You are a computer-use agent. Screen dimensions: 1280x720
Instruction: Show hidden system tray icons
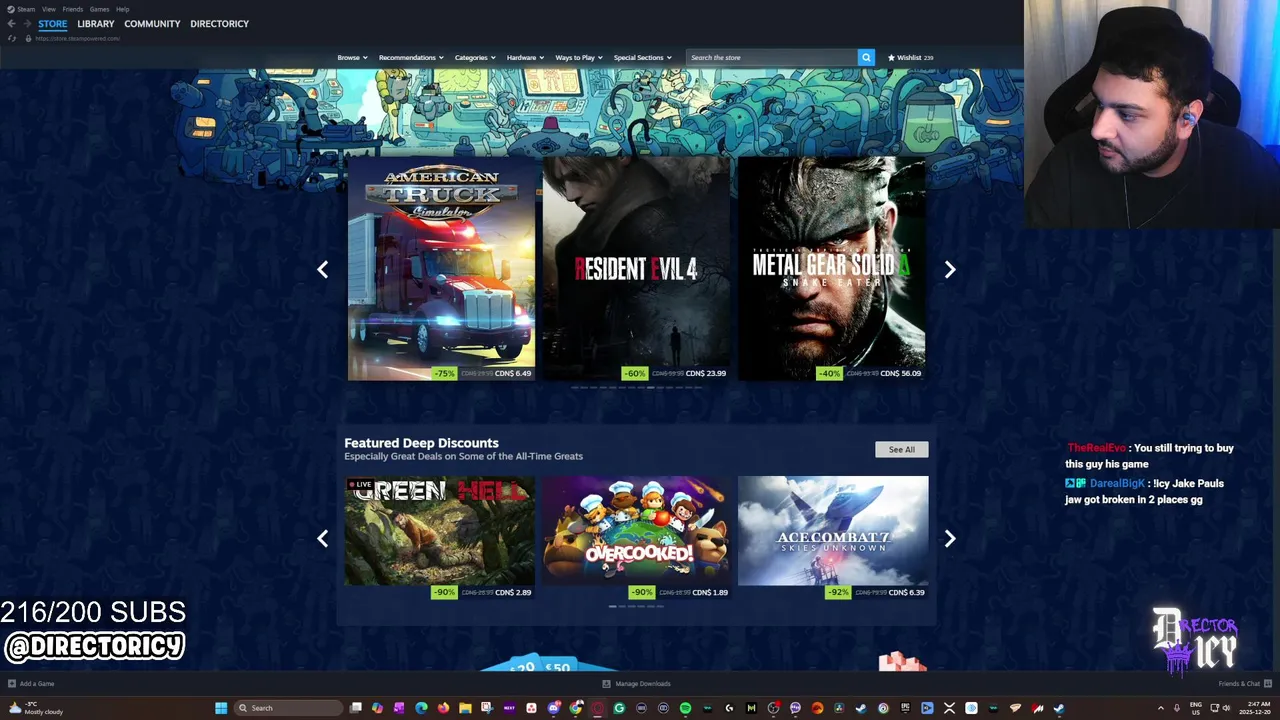tap(1161, 708)
